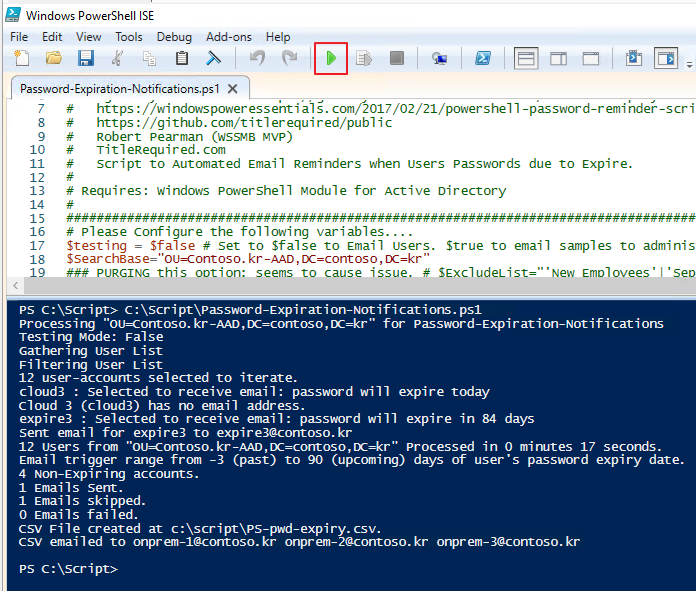Show script pane on the right
Viewport: 696px width, 591px height.
click(558, 58)
